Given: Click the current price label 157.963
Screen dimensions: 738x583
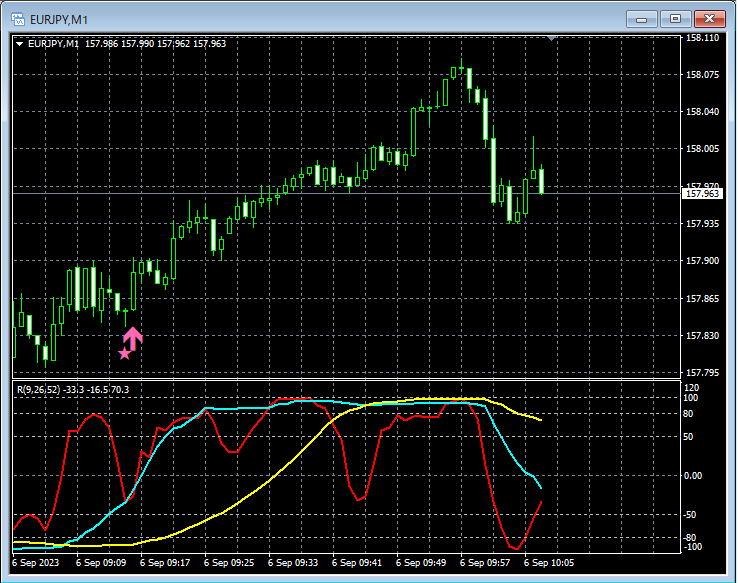Looking at the screenshot, I should pos(702,193).
